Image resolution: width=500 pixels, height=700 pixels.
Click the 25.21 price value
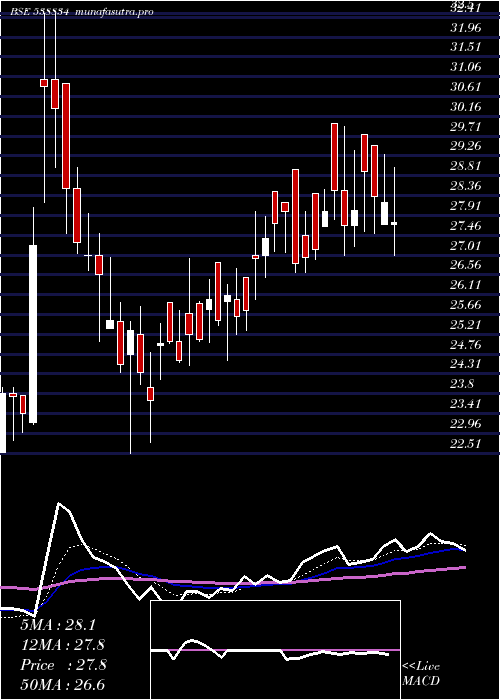tap(466, 324)
